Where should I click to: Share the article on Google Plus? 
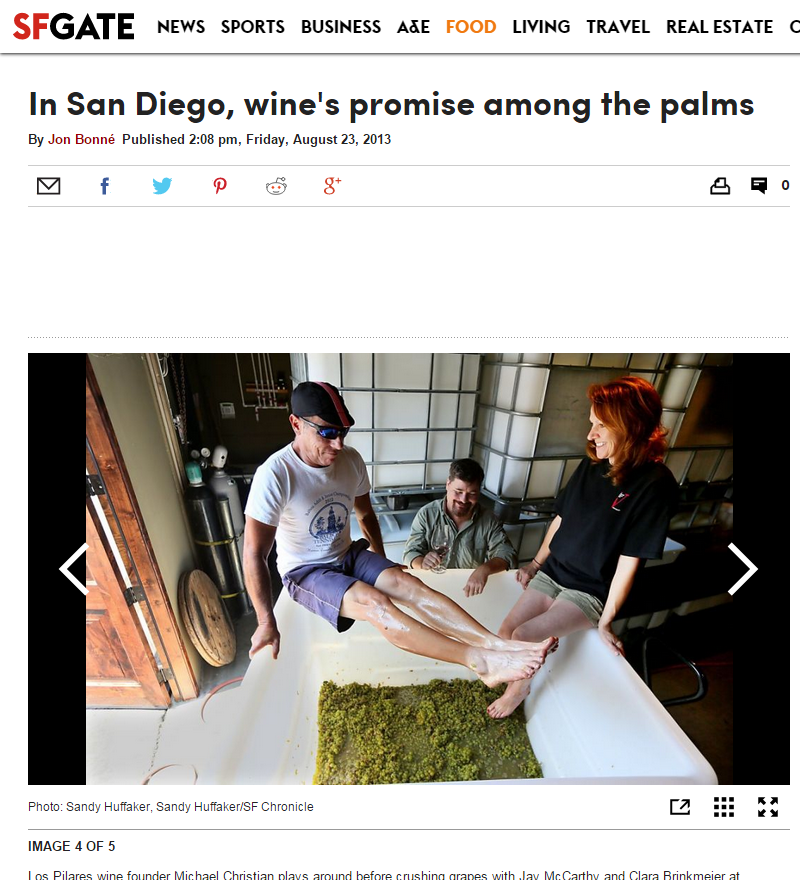332,186
